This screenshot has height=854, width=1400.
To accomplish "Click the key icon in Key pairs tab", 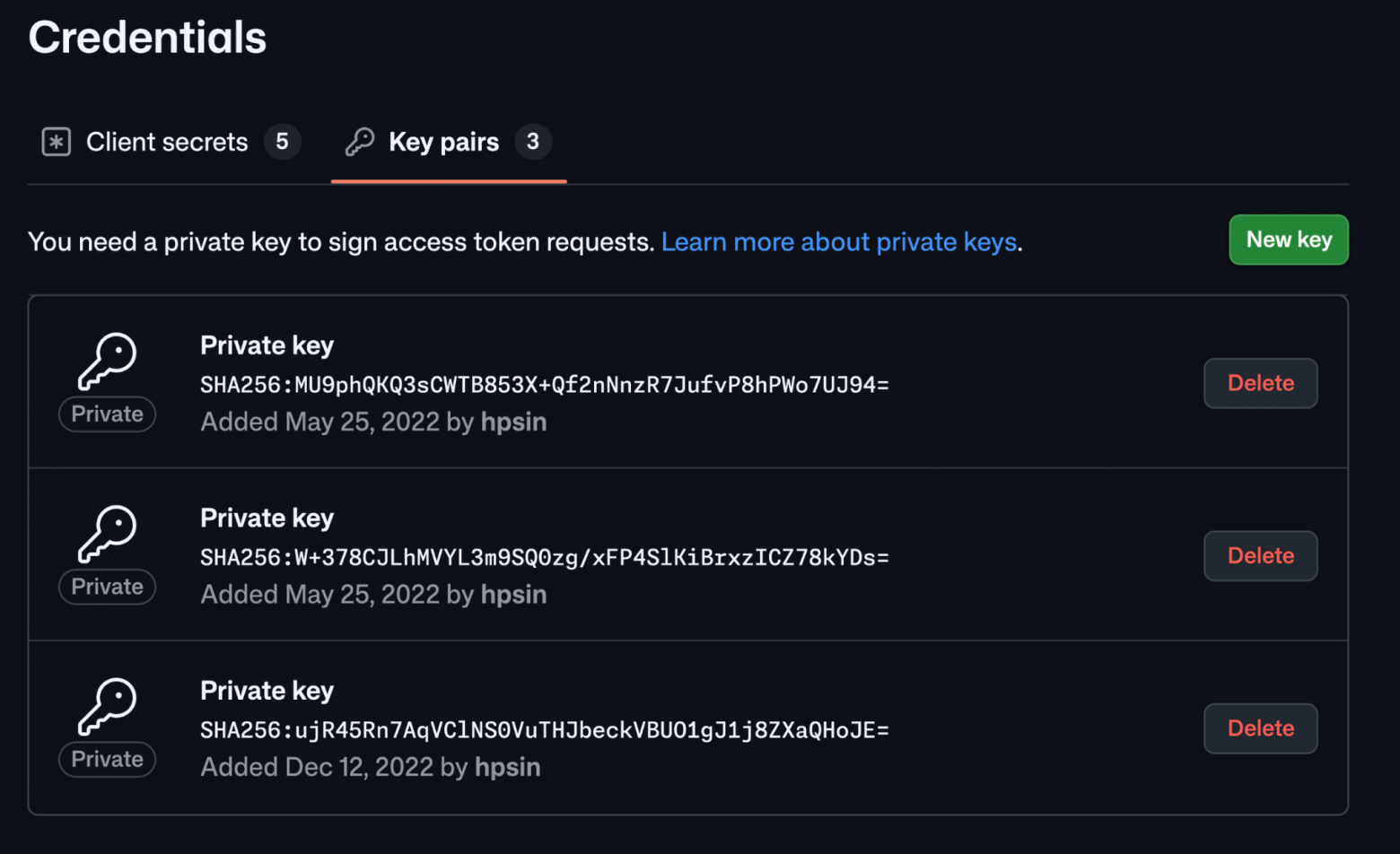I will pos(360,142).
